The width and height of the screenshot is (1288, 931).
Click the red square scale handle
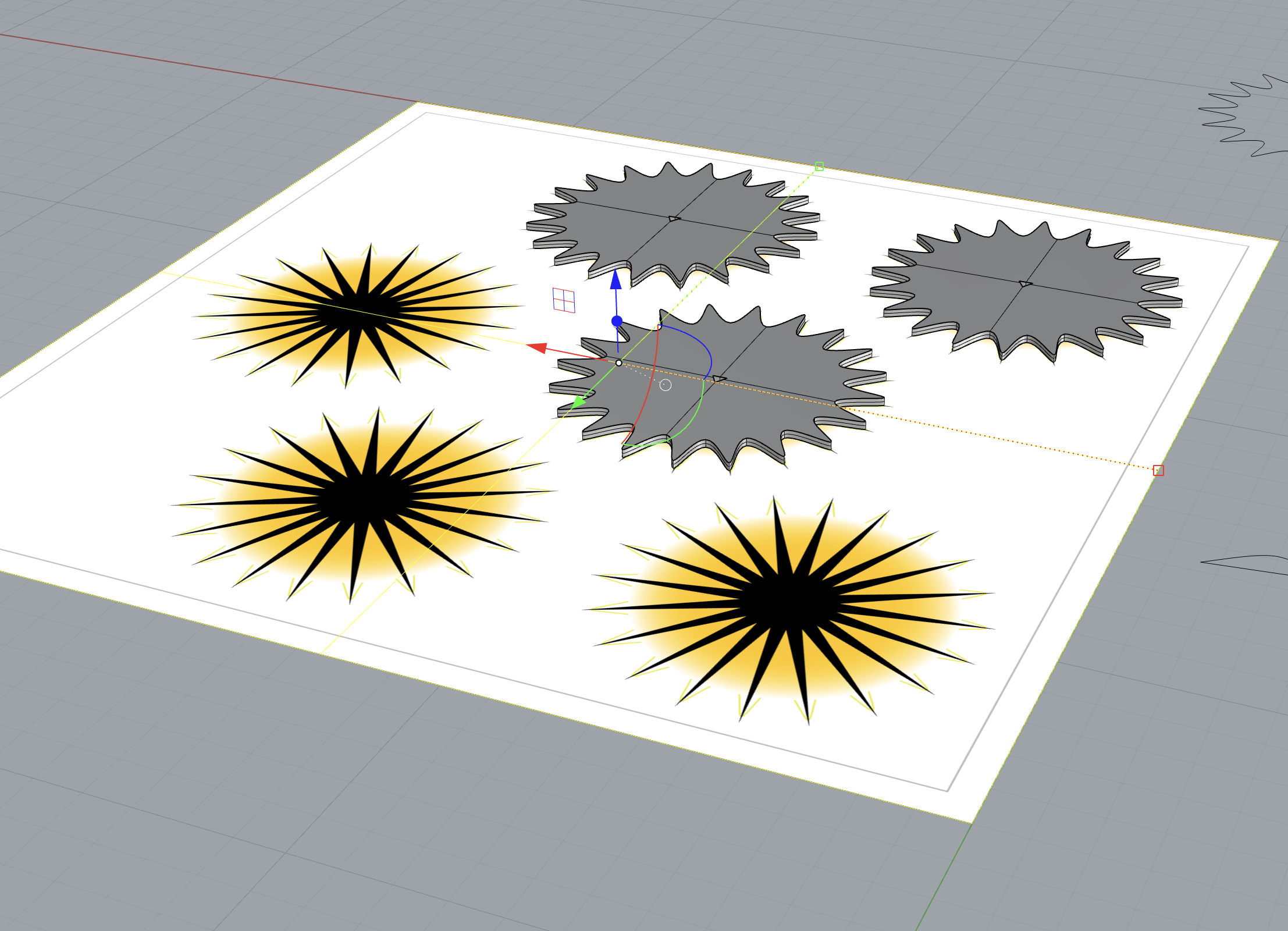[1158, 470]
